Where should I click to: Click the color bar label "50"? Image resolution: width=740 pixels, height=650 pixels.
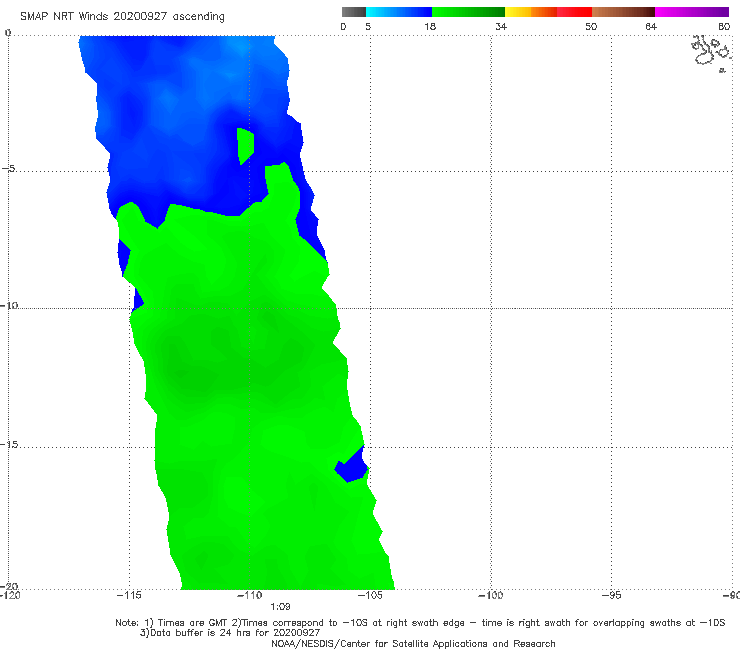[591, 27]
